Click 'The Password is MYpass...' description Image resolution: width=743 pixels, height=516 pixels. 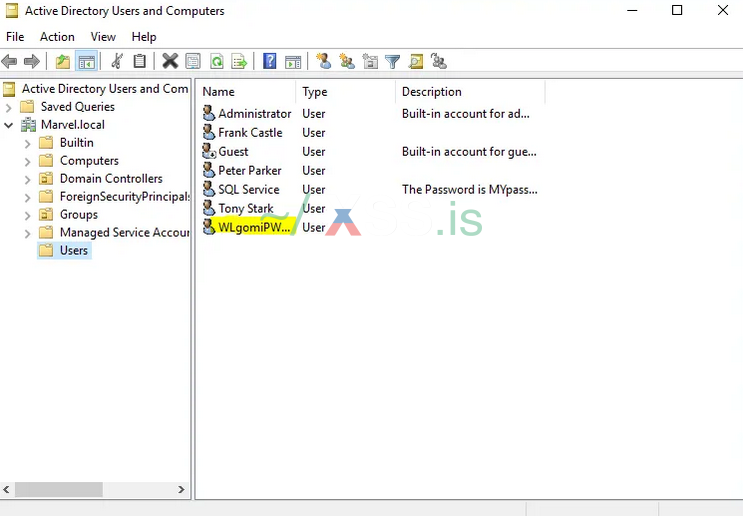(x=469, y=190)
